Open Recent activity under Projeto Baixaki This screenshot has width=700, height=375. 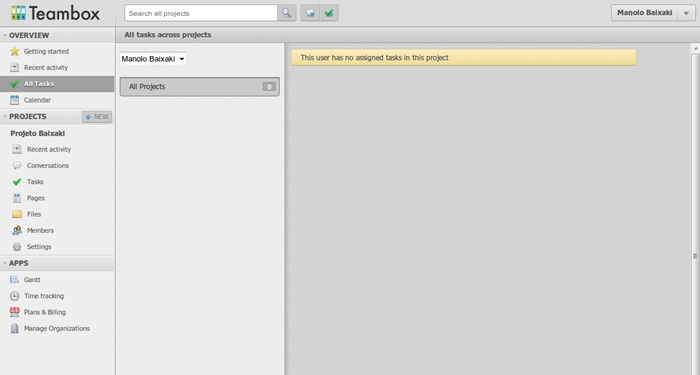(x=49, y=149)
